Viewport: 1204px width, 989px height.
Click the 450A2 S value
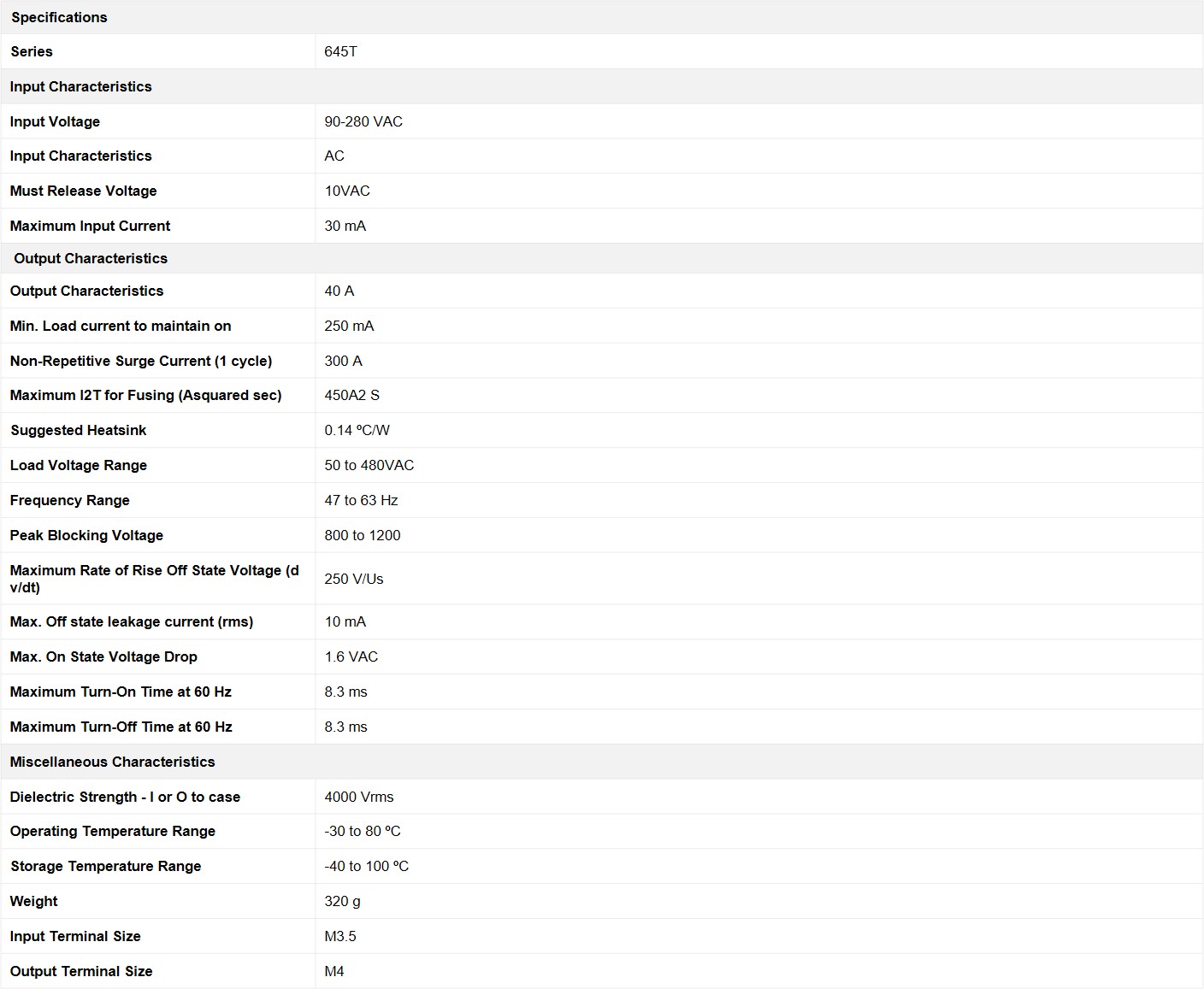(x=351, y=395)
